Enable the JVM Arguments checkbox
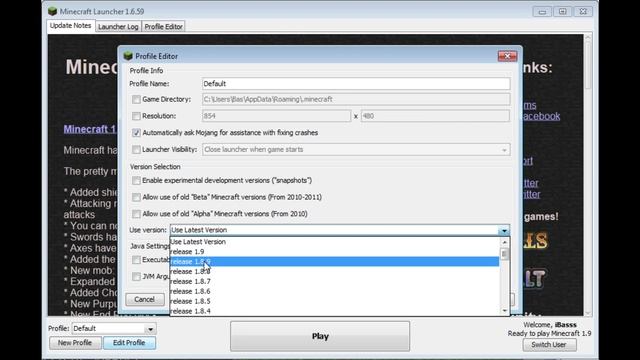640x360 pixels. click(136, 276)
